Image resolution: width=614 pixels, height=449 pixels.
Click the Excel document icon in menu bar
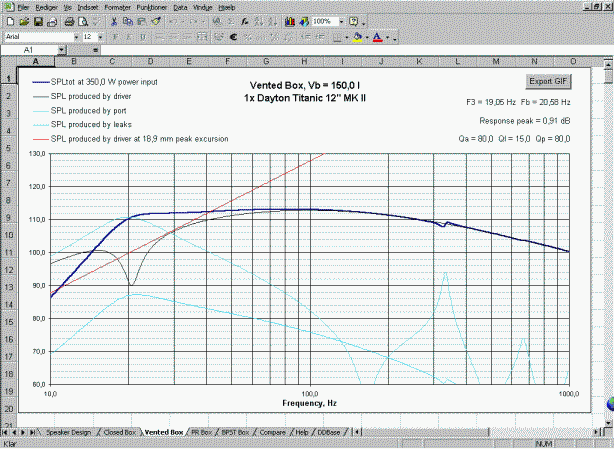(x=9, y=7)
